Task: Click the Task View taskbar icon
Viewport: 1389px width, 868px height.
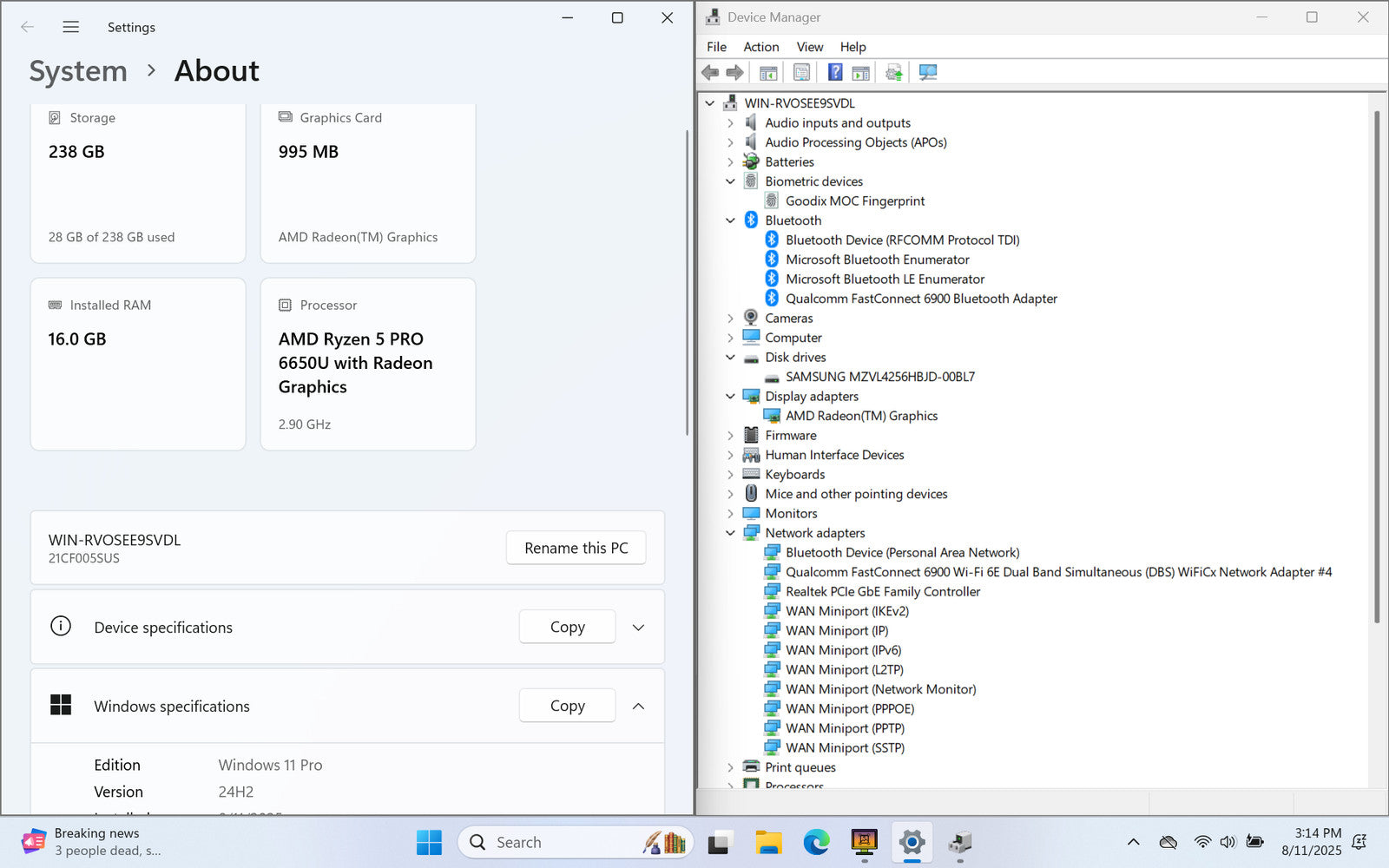Action: click(719, 842)
